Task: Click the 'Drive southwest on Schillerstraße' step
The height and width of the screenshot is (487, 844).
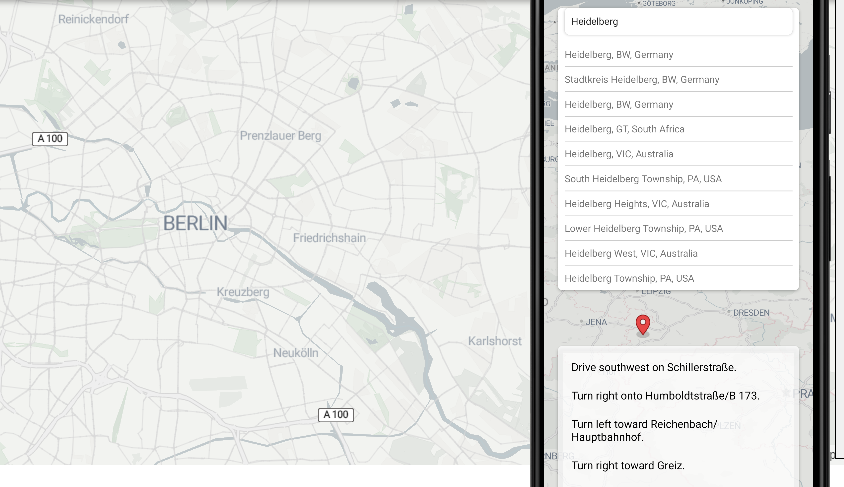Action: pos(653,368)
